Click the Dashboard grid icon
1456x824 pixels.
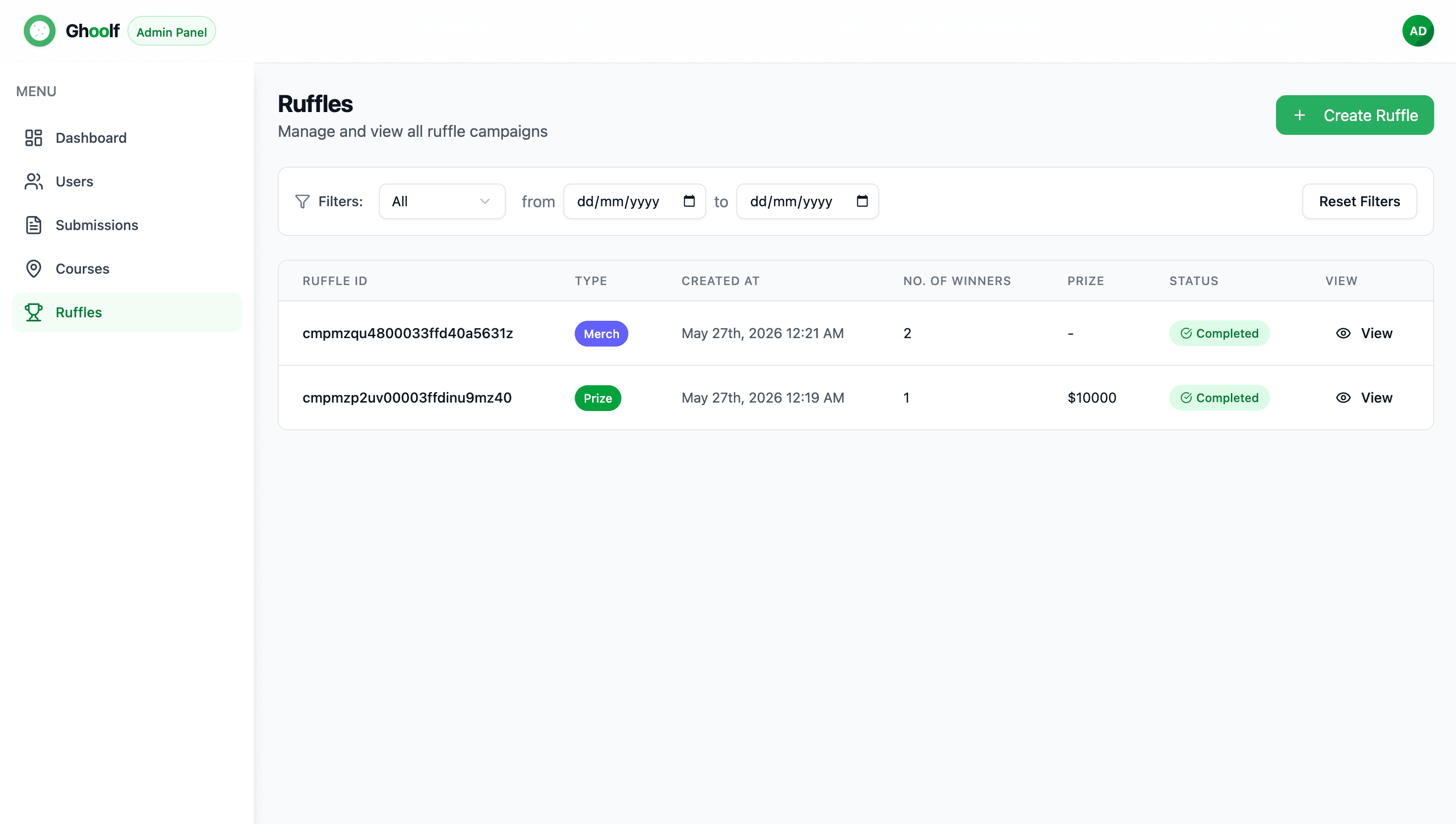(34, 137)
